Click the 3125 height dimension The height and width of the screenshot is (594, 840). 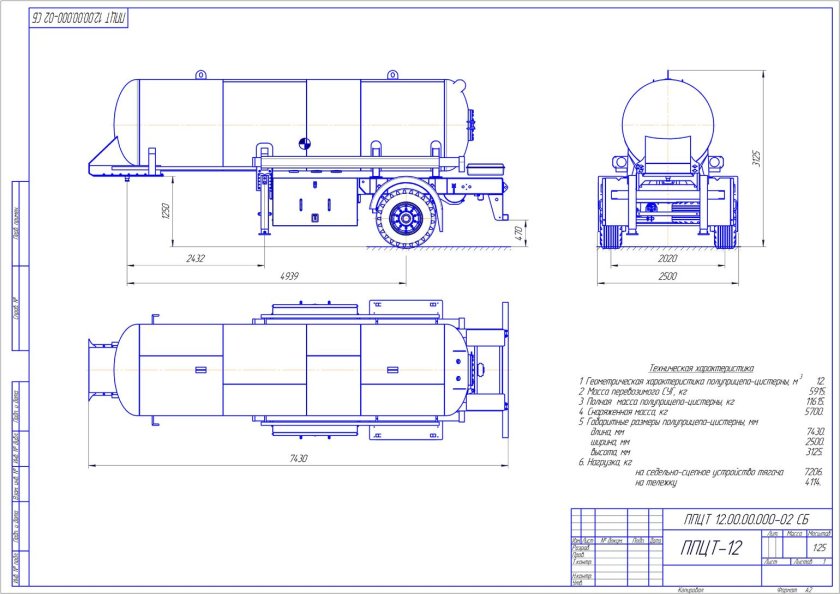point(756,158)
